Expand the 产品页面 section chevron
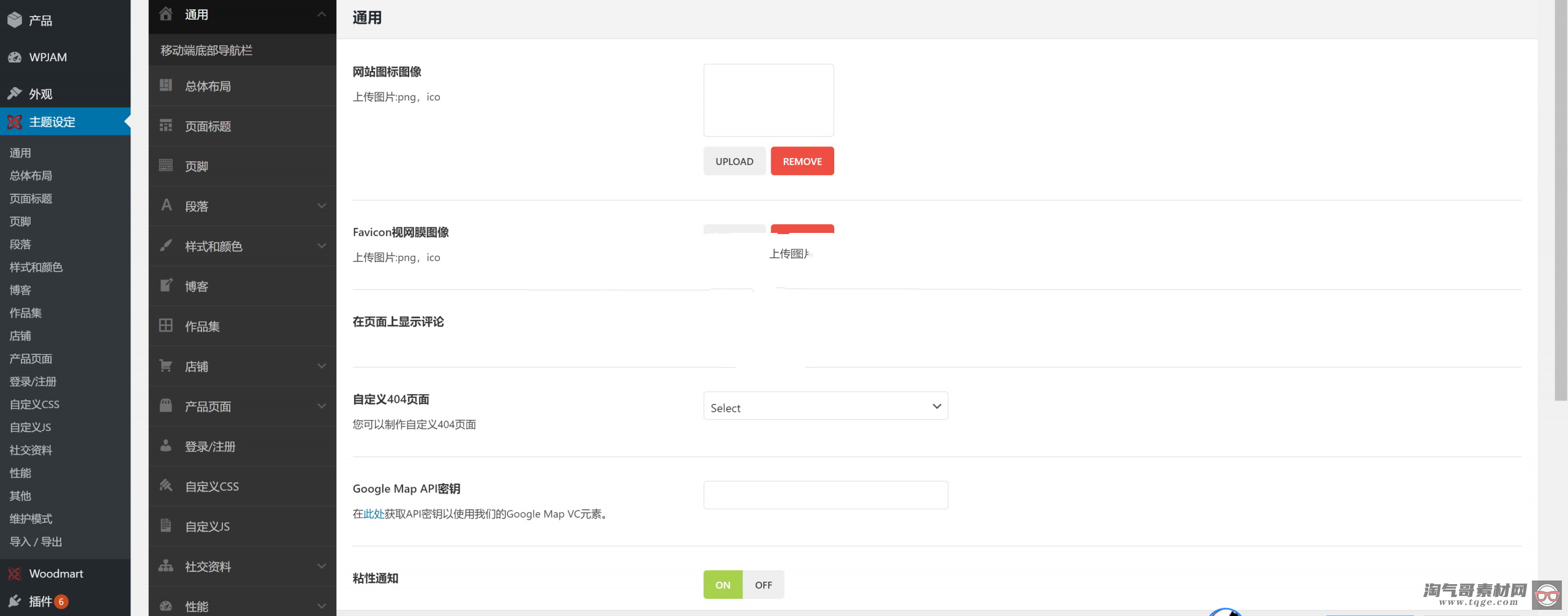The image size is (1568, 616). [x=322, y=406]
